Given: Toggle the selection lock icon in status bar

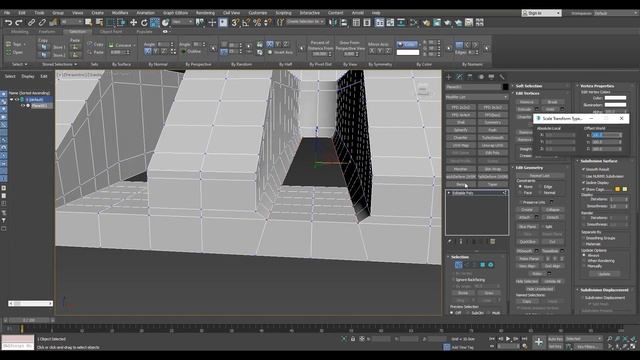Looking at the screenshot, I should (x=353, y=339).
